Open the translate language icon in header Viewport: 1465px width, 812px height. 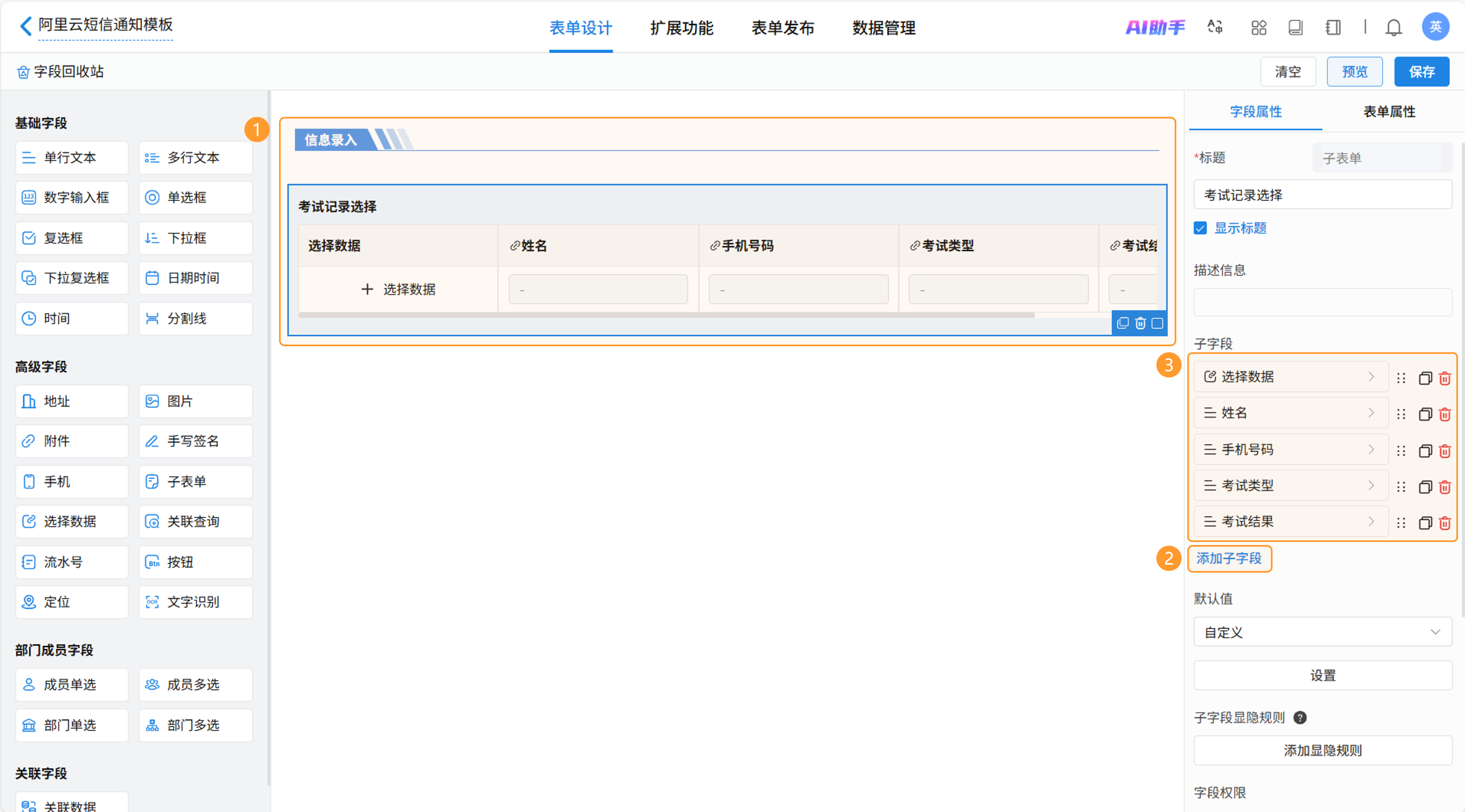click(x=1215, y=27)
